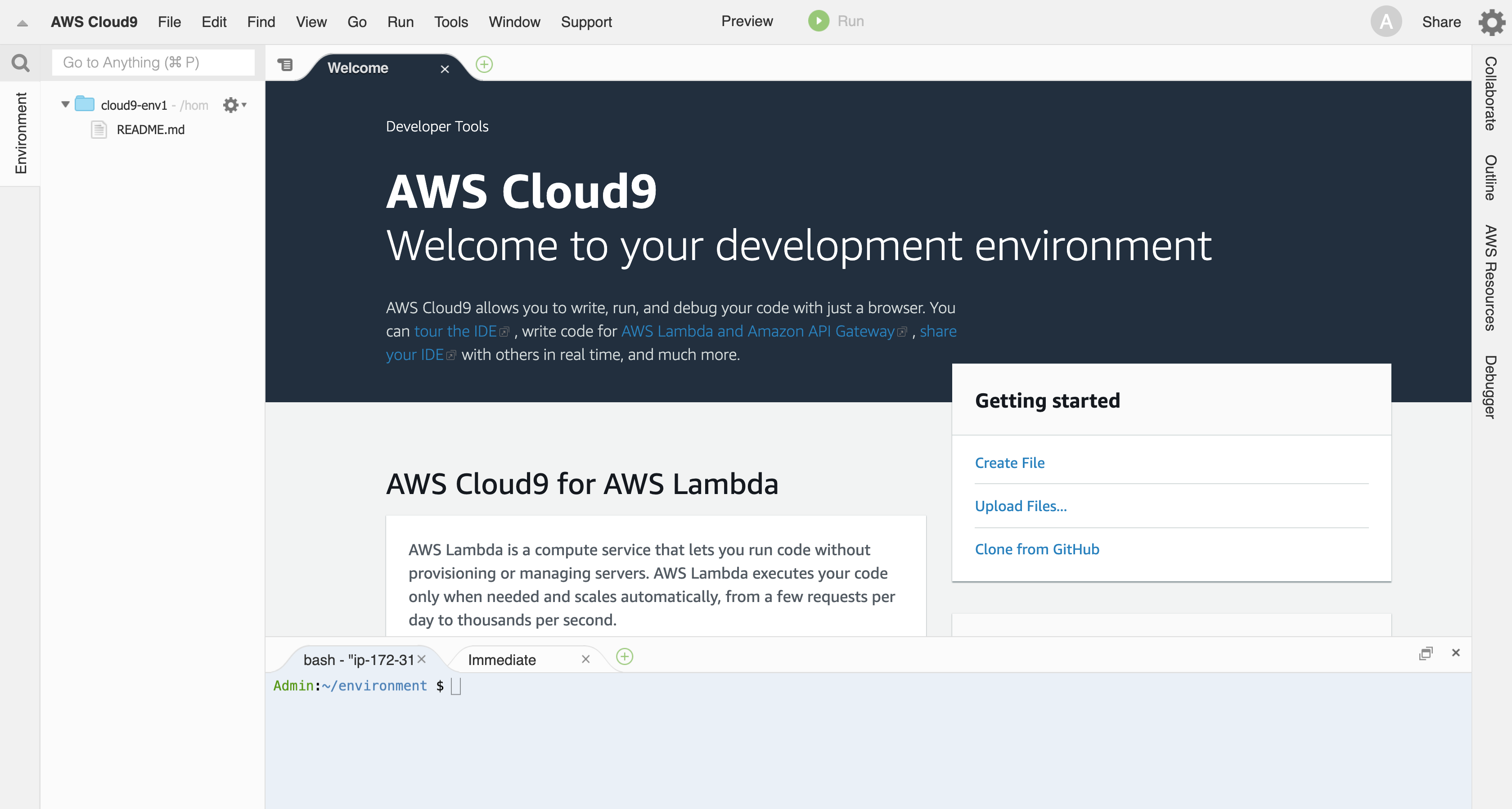Click the Share button

click(1441, 22)
